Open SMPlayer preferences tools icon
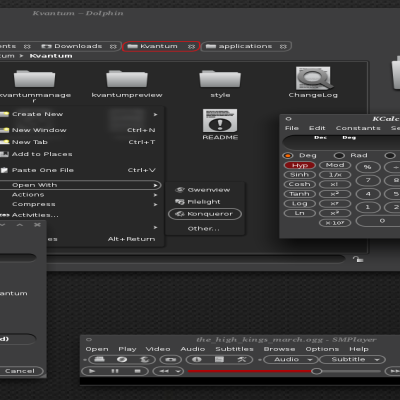Viewport: 400px width, 400px height. [242, 360]
